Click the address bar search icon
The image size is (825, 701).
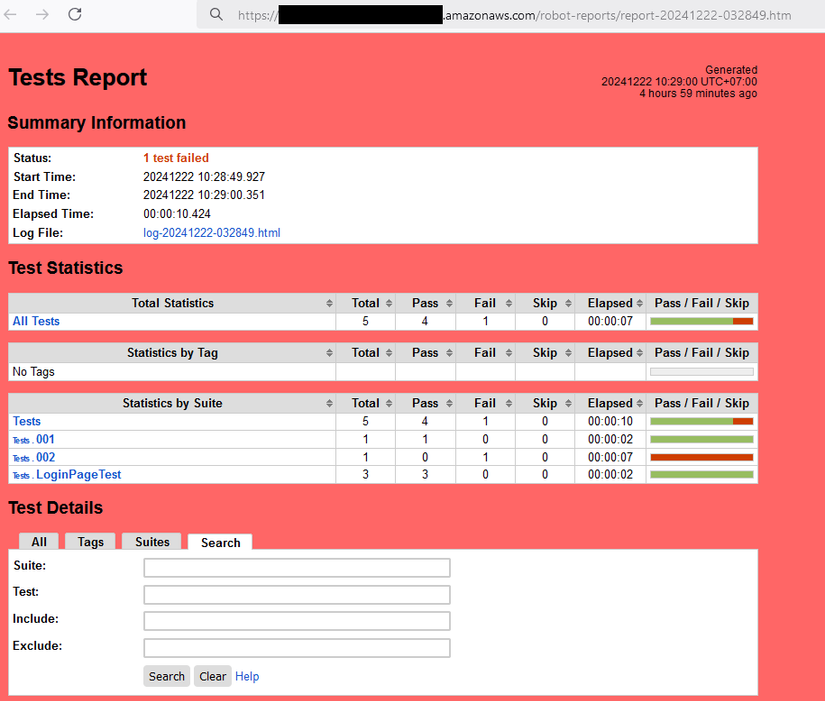click(216, 15)
